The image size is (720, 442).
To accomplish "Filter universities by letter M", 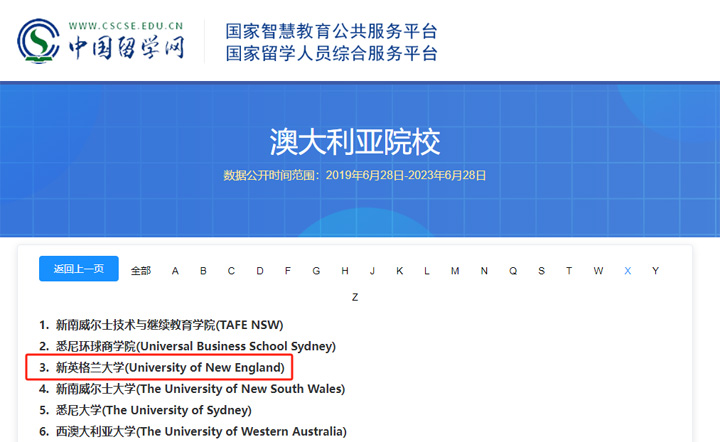I will (x=455, y=271).
